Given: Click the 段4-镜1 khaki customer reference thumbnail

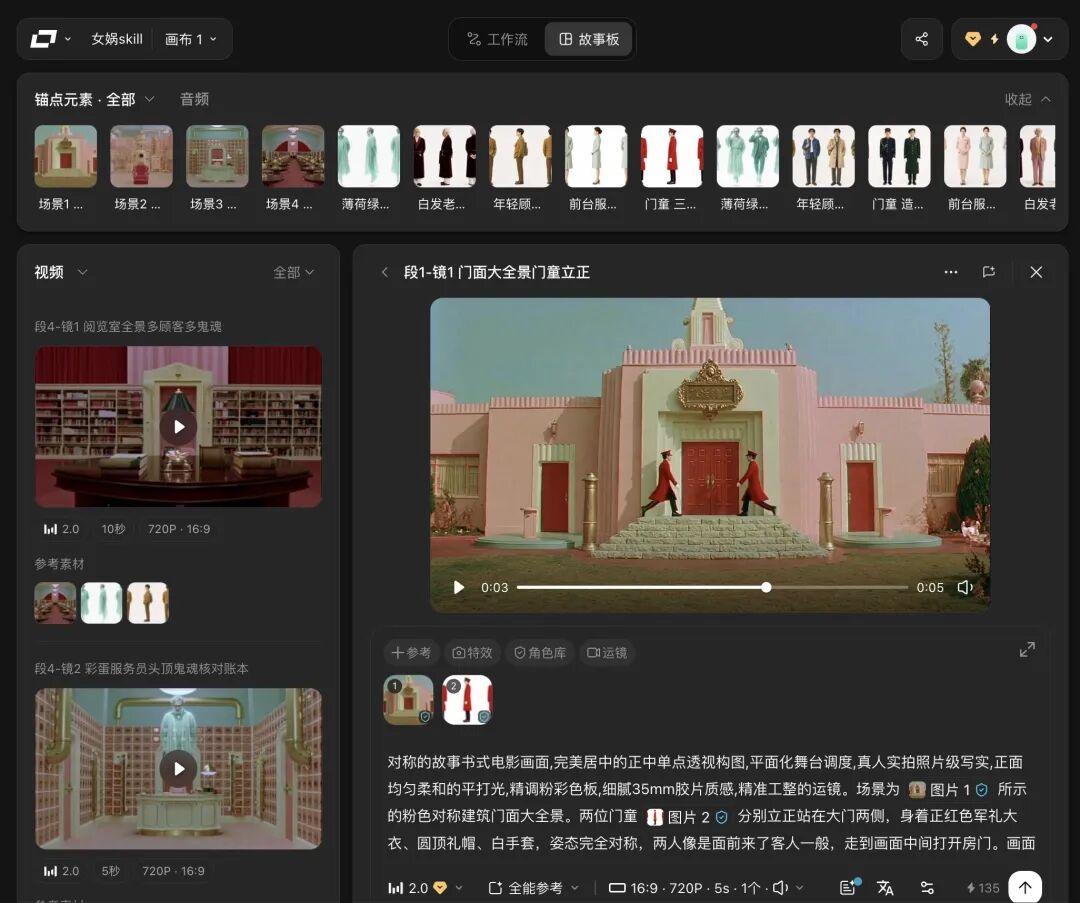Looking at the screenshot, I should pos(147,603).
